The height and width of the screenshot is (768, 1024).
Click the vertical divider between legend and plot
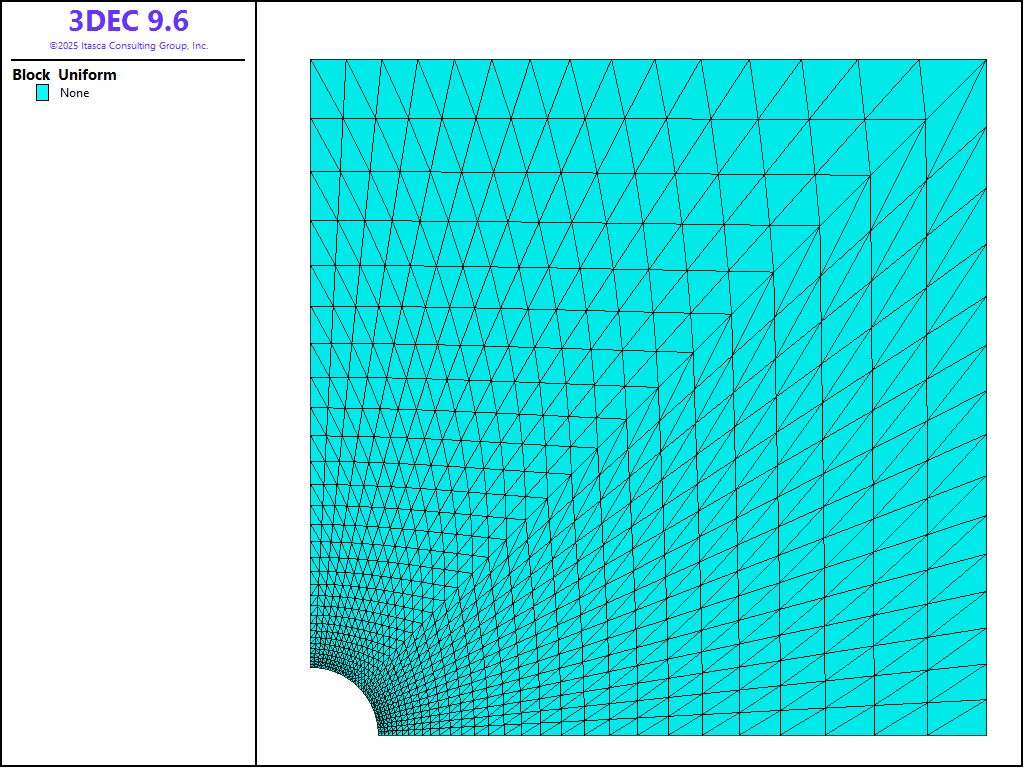click(256, 400)
